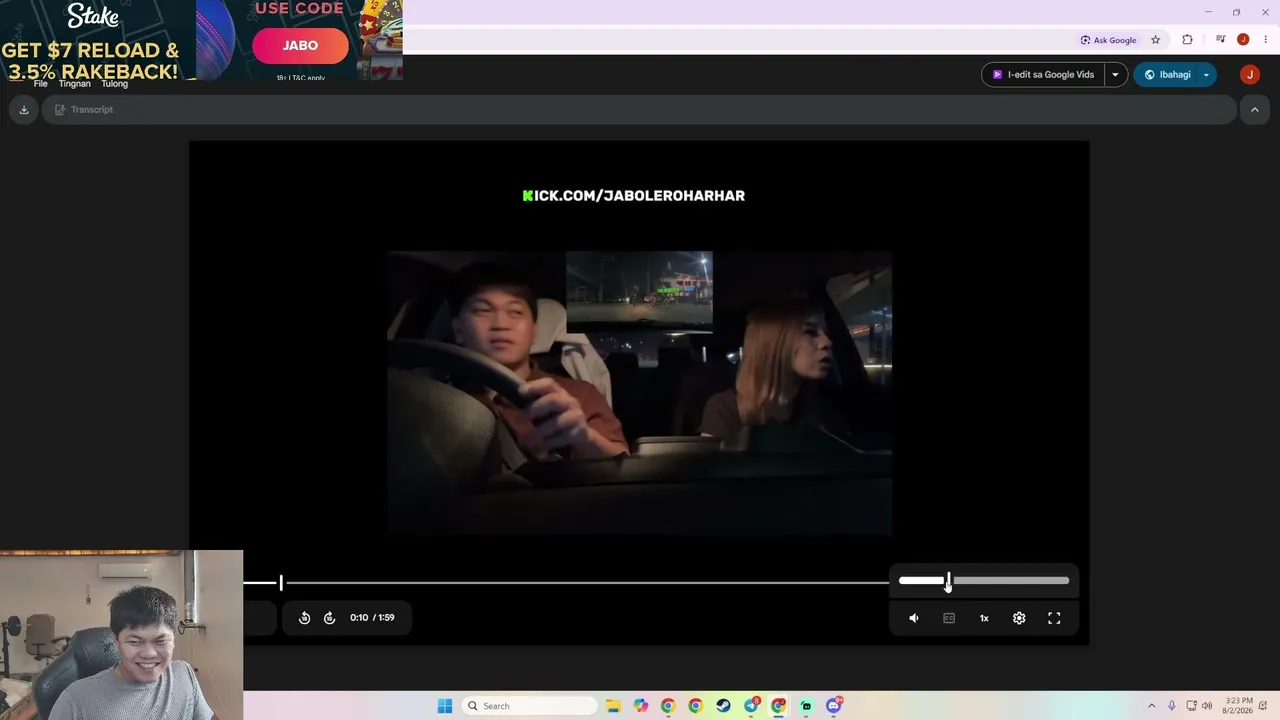Open the Tingnan menu
The width and height of the screenshot is (1280, 720).
click(x=75, y=84)
